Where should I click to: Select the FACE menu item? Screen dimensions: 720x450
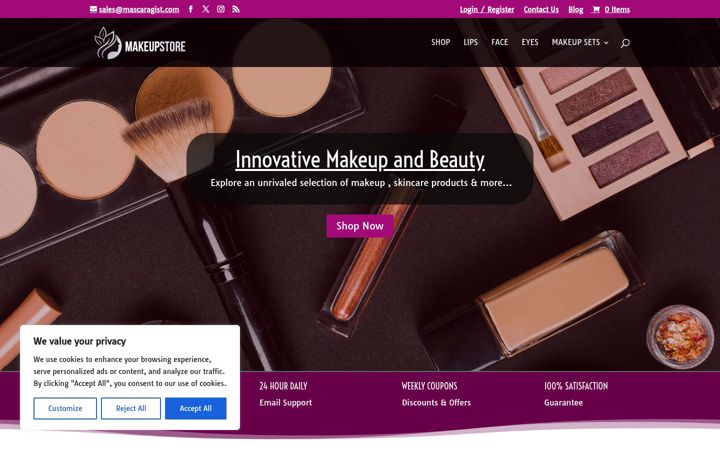coord(500,42)
